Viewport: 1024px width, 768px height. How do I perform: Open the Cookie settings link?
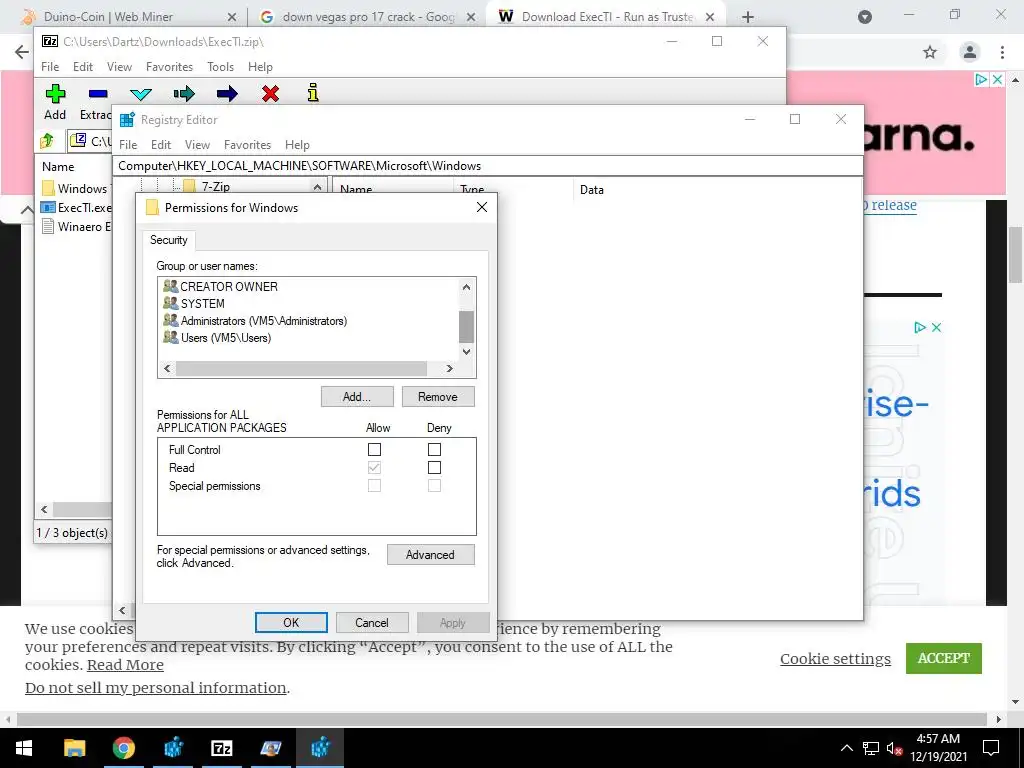(x=835, y=659)
